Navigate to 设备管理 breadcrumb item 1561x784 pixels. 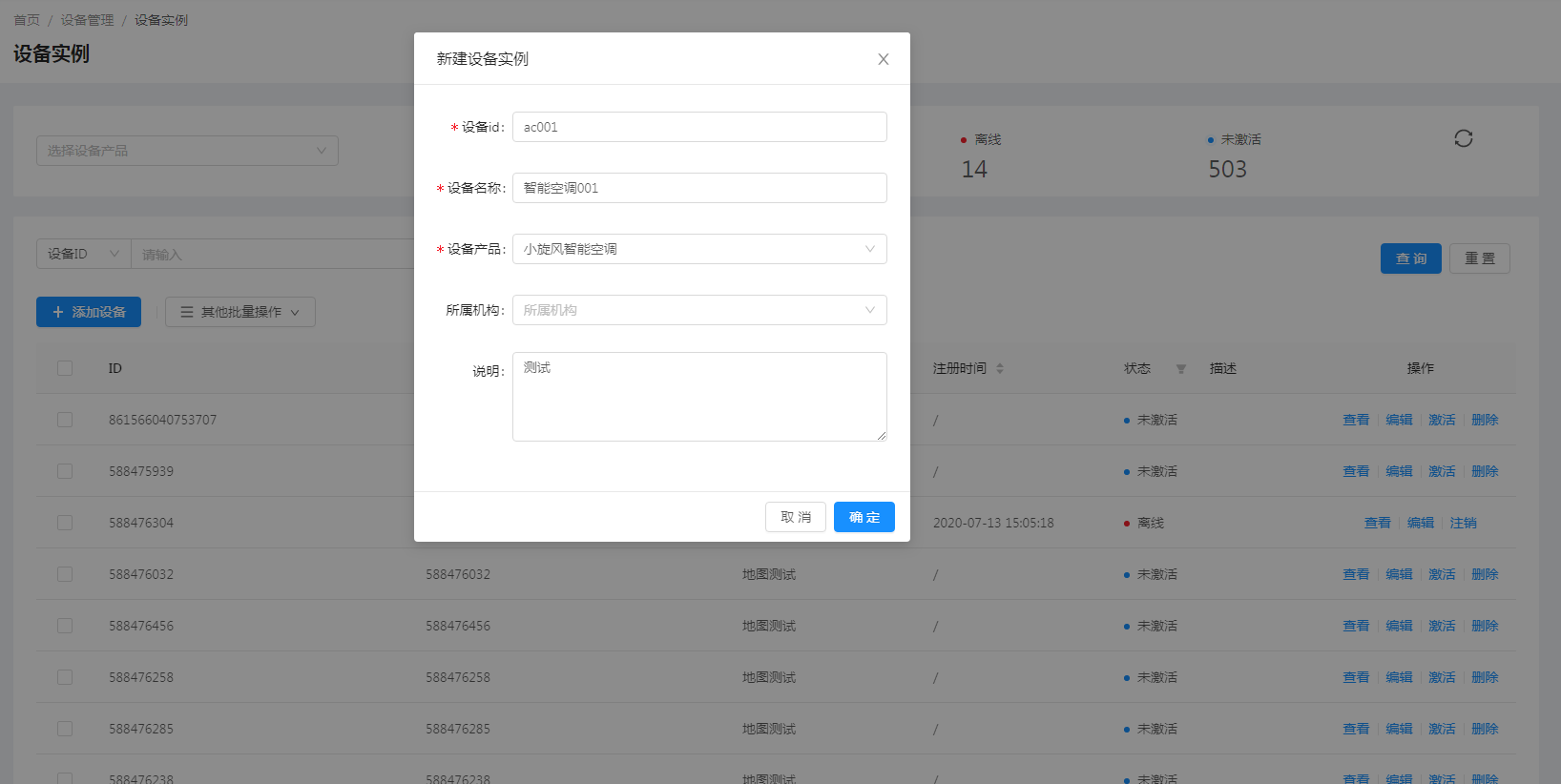(x=87, y=20)
